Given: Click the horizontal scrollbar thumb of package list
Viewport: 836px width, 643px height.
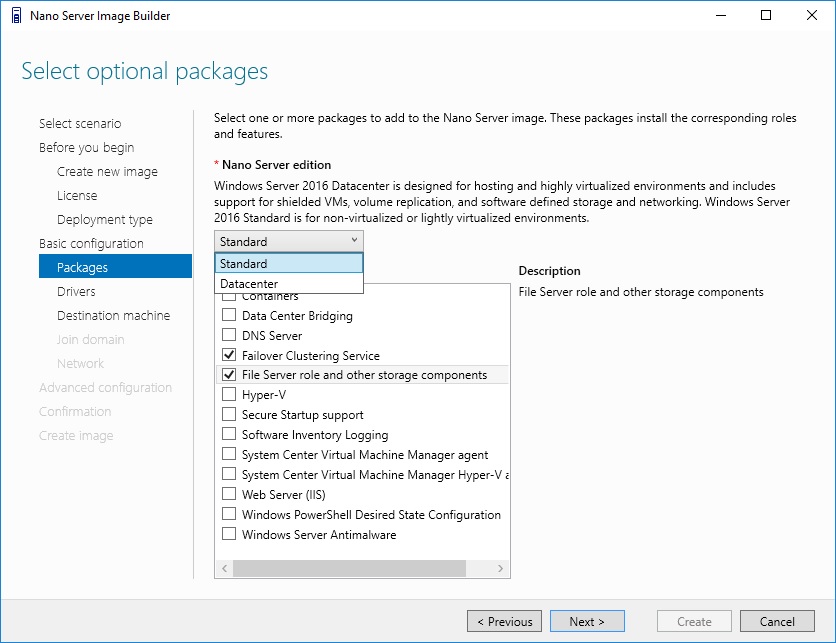Looking at the screenshot, I should [349, 568].
